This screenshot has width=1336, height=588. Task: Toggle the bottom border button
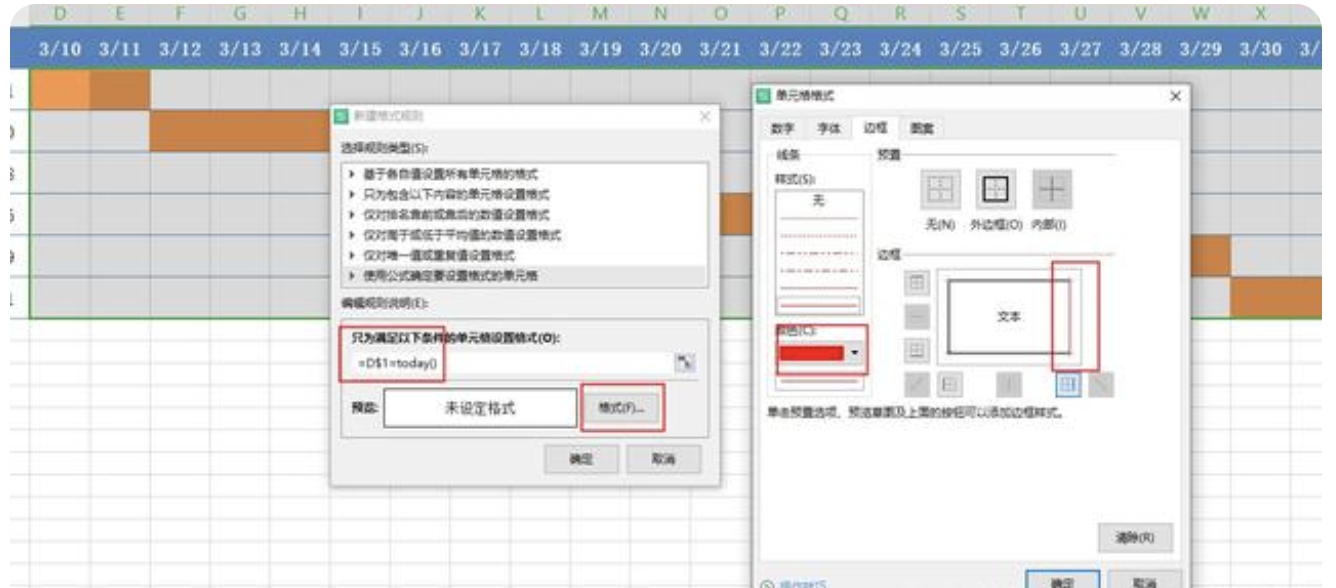pos(917,350)
